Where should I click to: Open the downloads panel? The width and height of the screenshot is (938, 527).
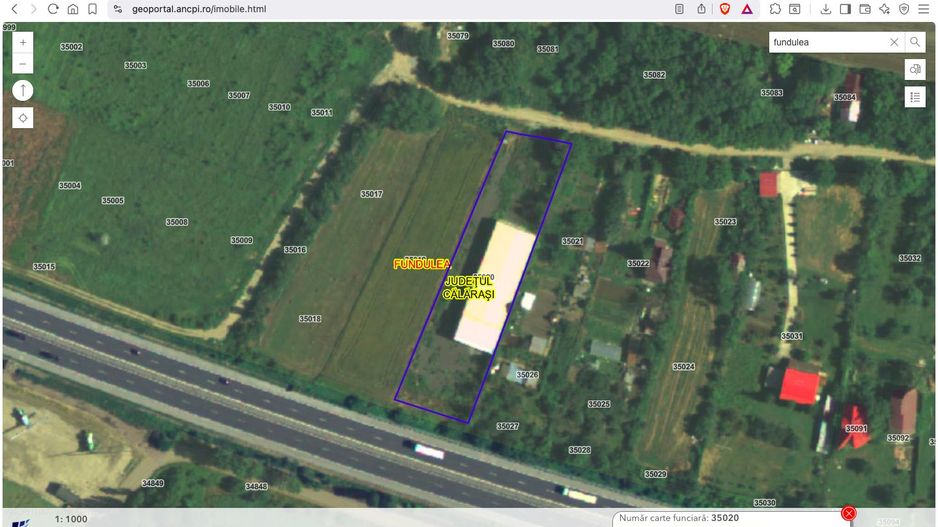826,9
